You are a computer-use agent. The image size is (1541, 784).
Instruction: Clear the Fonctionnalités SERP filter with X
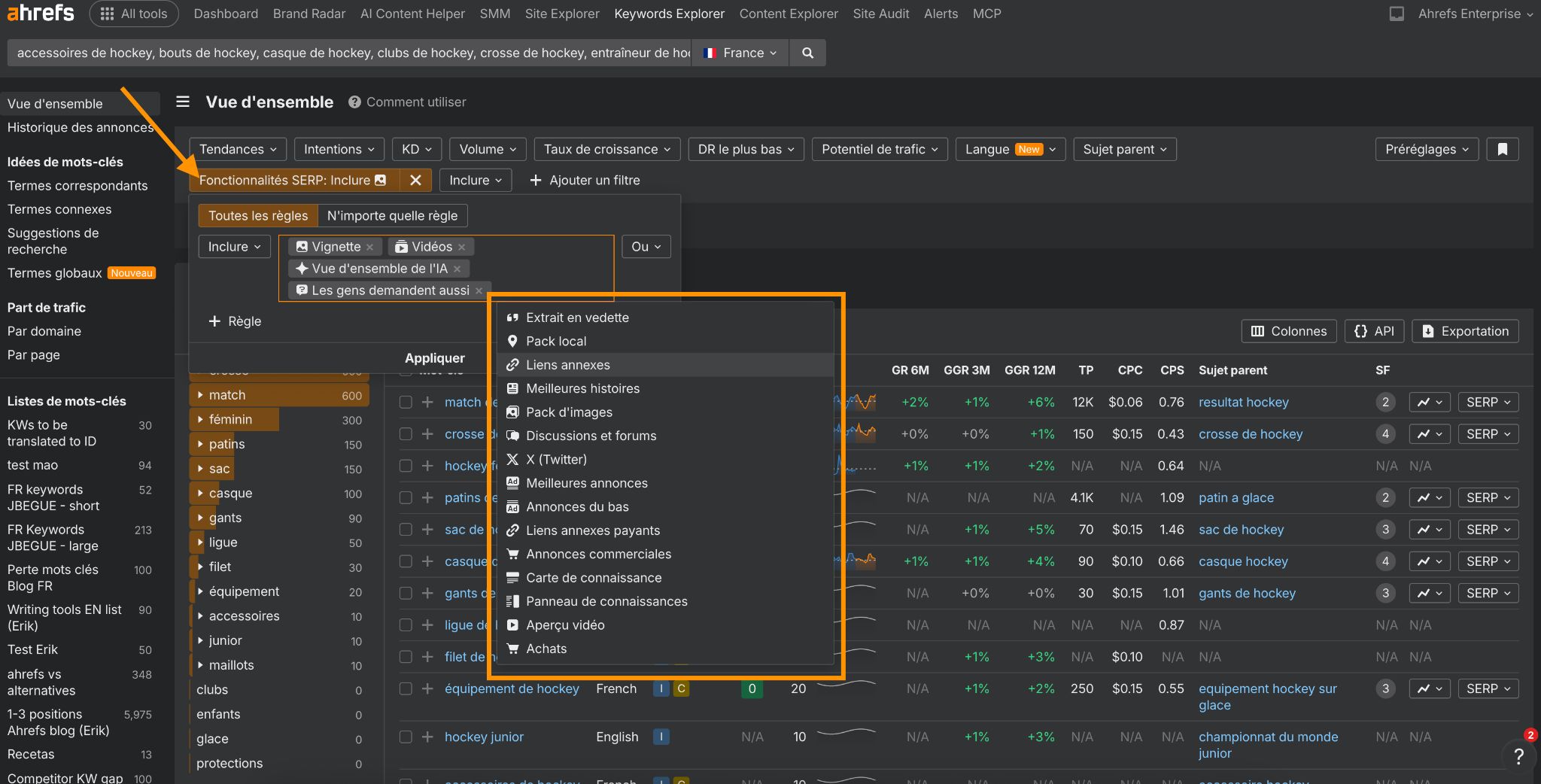(415, 180)
